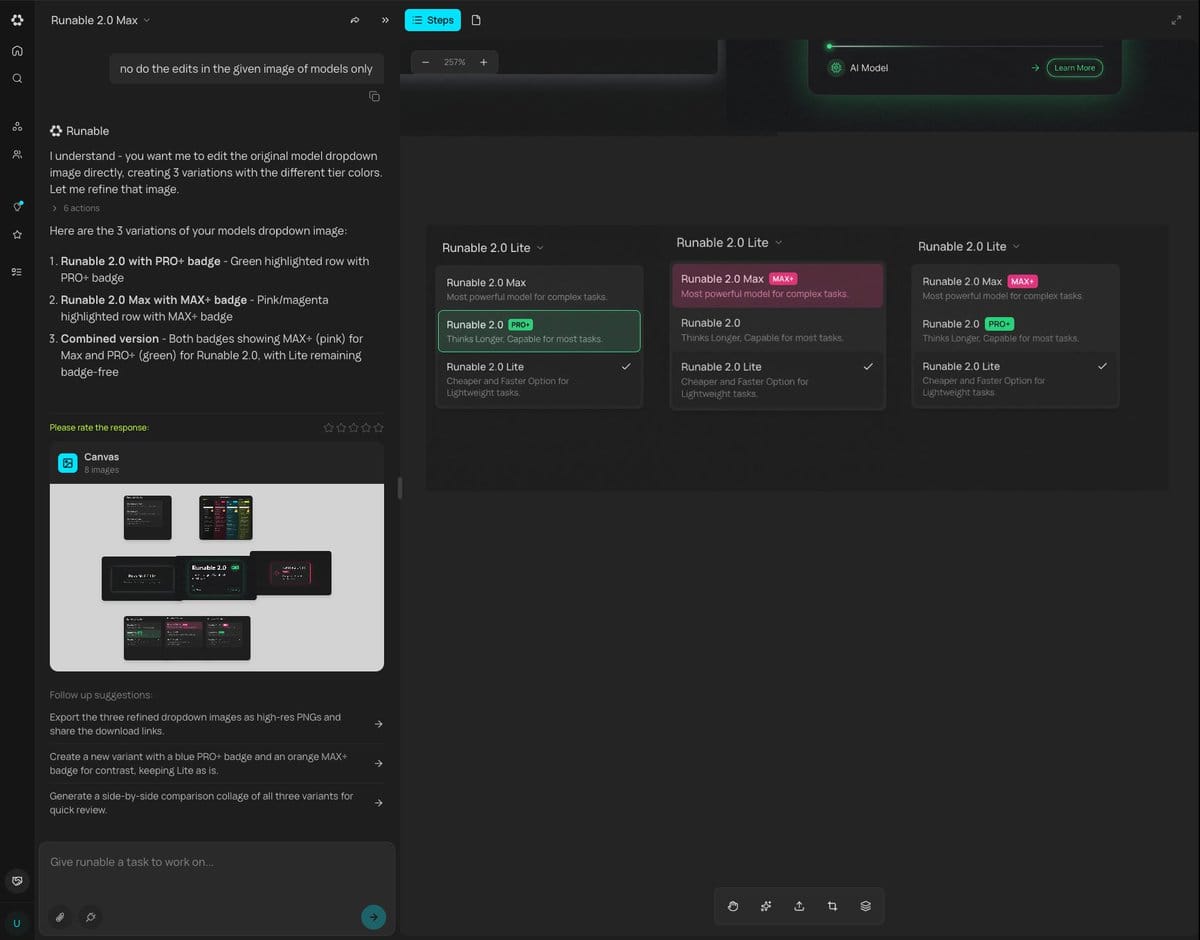The width and height of the screenshot is (1200, 940).
Task: Click the fullscreen expand icon at top right
Action: coord(1176,20)
